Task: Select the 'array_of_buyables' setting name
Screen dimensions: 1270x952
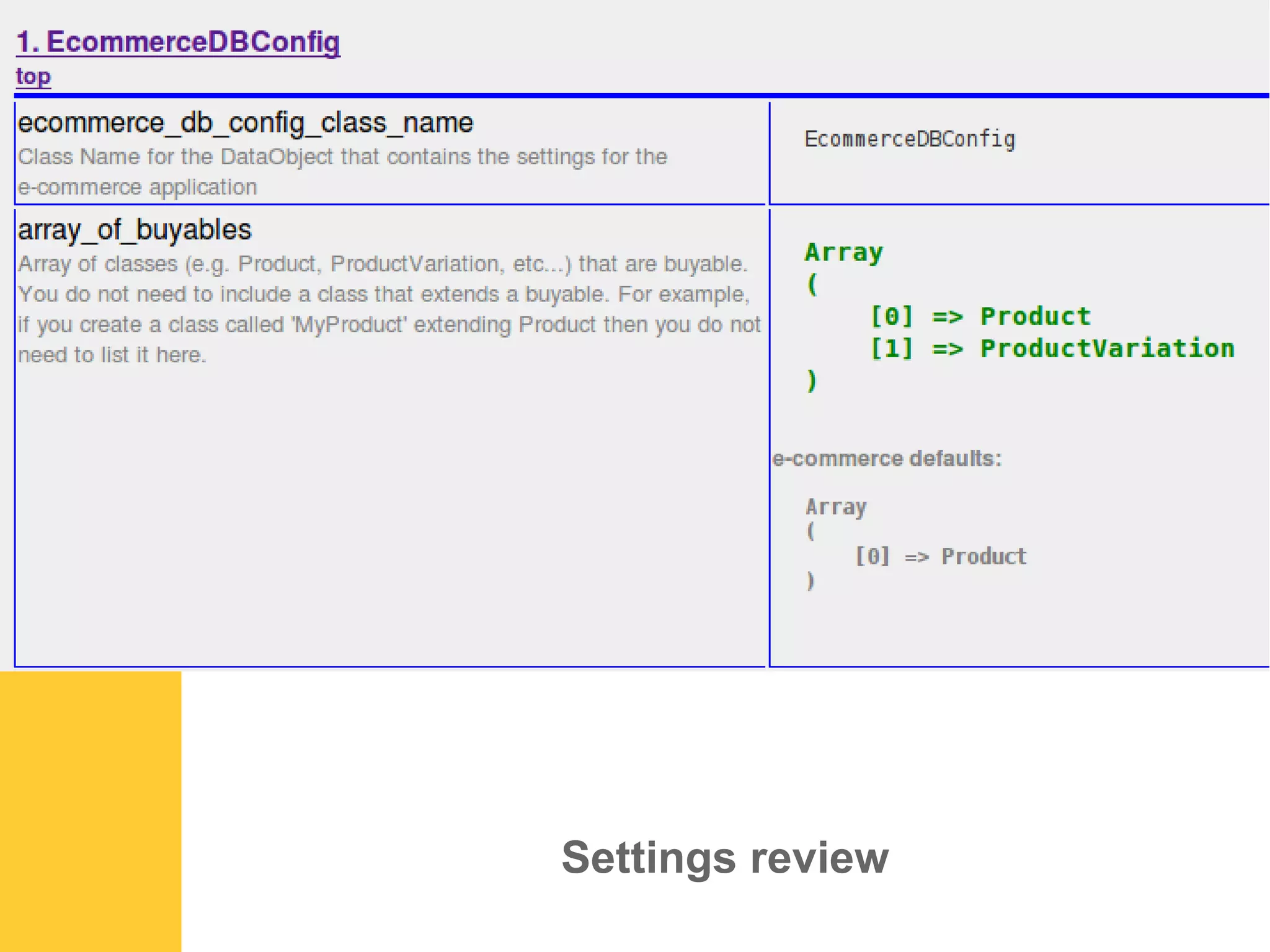Action: [135, 230]
